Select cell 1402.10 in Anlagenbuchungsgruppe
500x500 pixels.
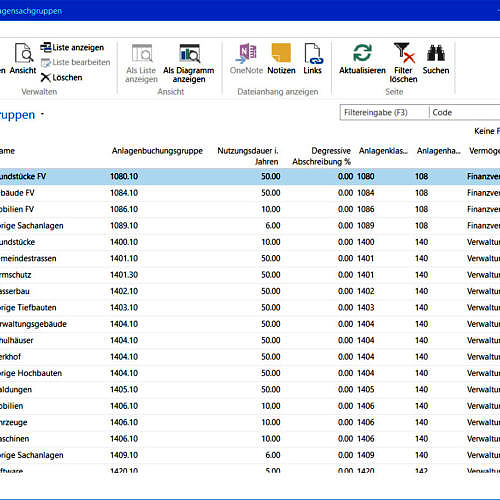coord(124,291)
